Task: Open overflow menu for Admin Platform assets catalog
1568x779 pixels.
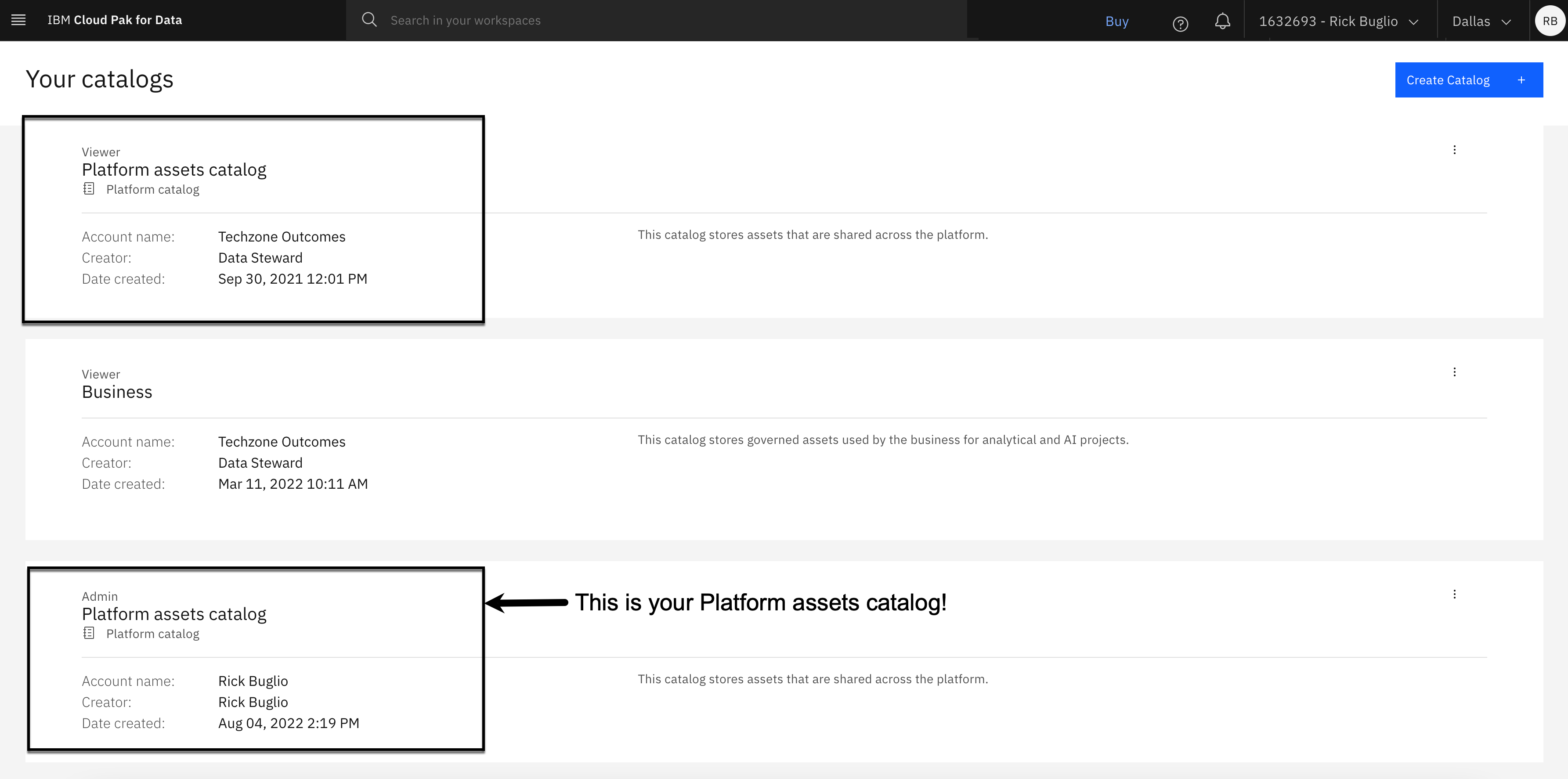Action: click(1454, 594)
